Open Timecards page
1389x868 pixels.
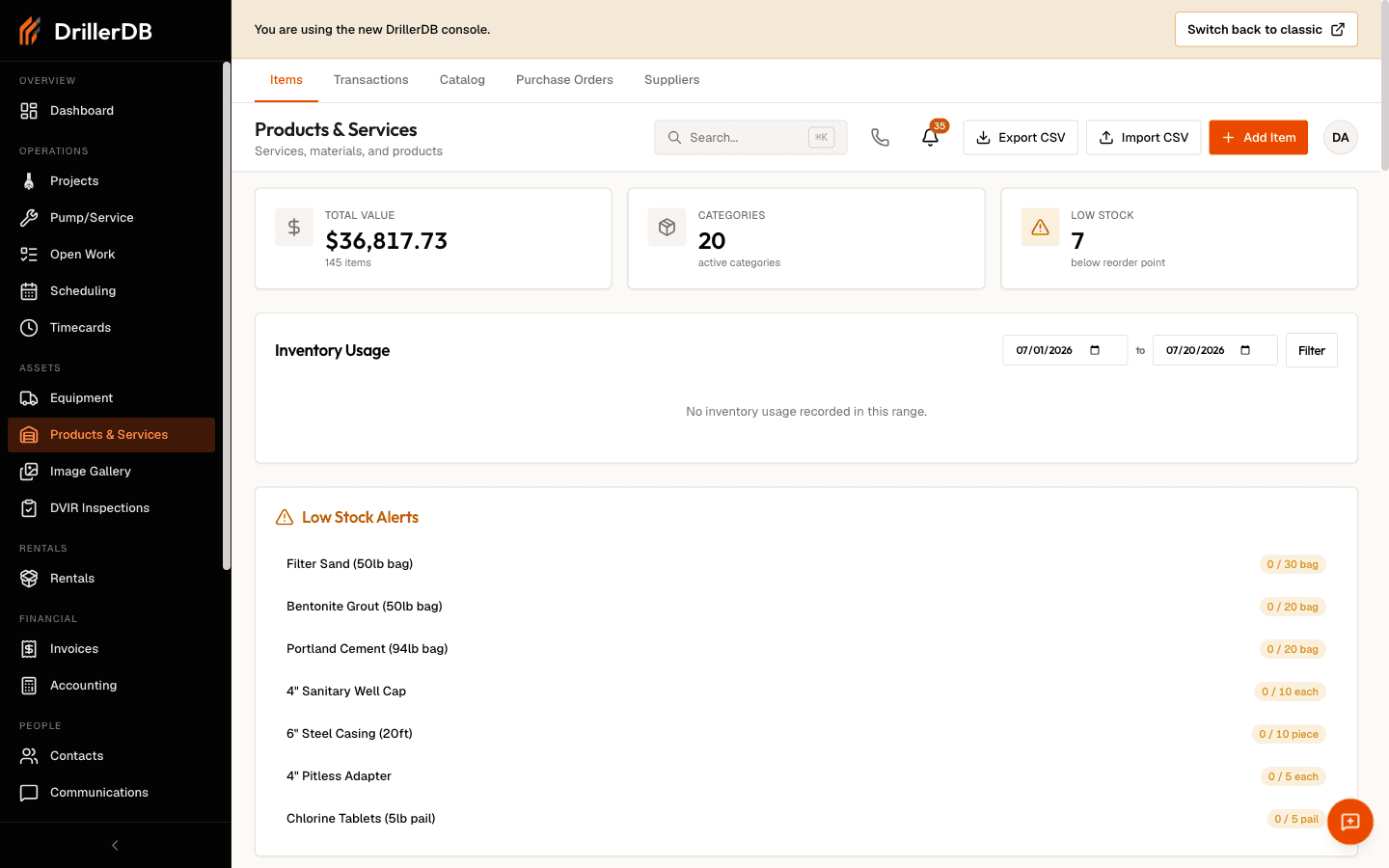click(111, 328)
